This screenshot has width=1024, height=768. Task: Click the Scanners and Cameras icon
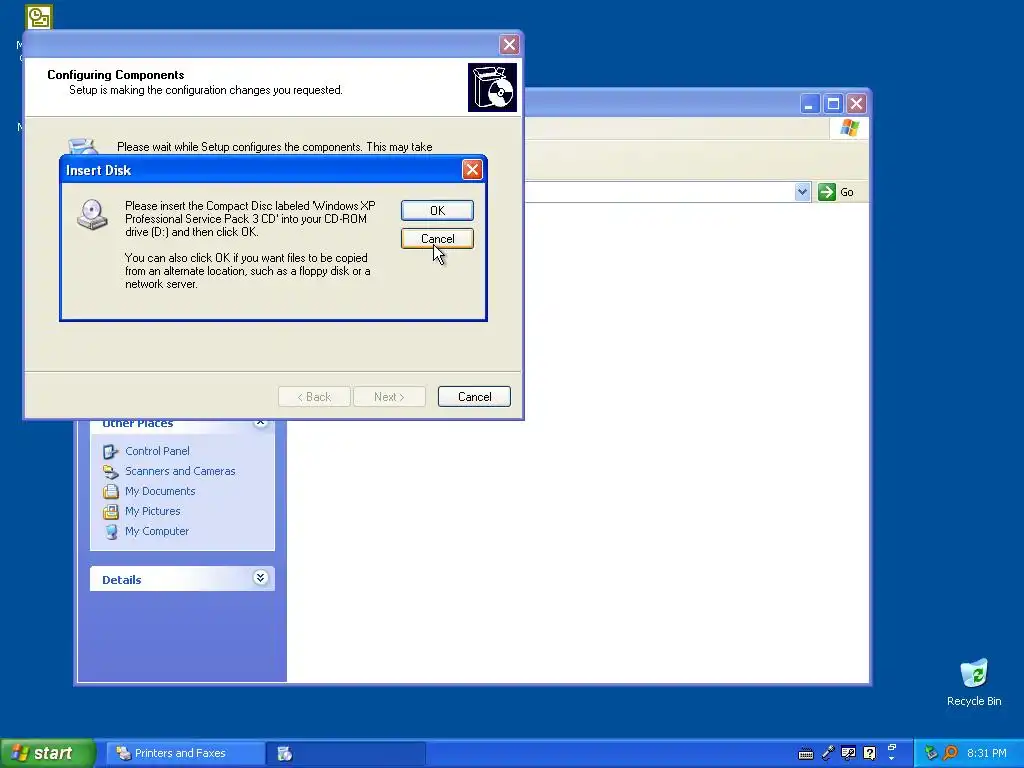click(x=110, y=471)
